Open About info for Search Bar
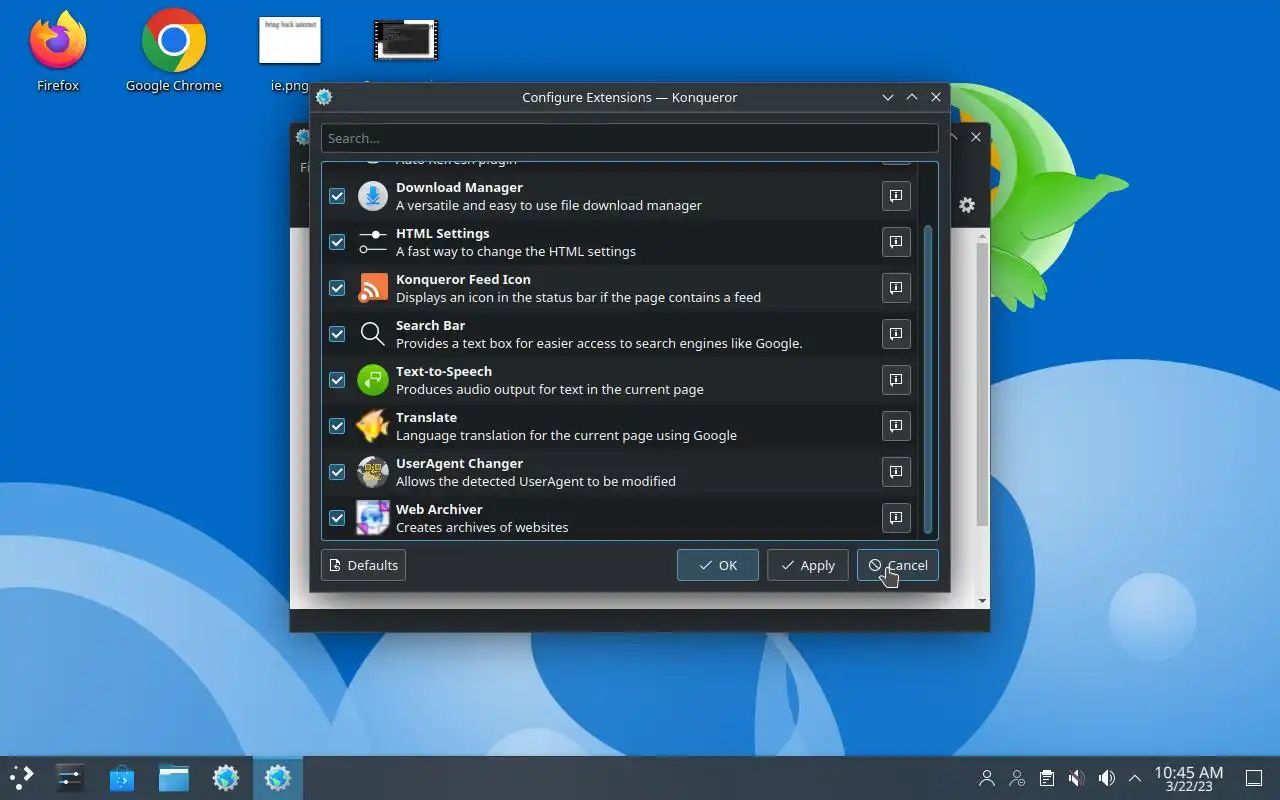The height and width of the screenshot is (800, 1280). 896,334
